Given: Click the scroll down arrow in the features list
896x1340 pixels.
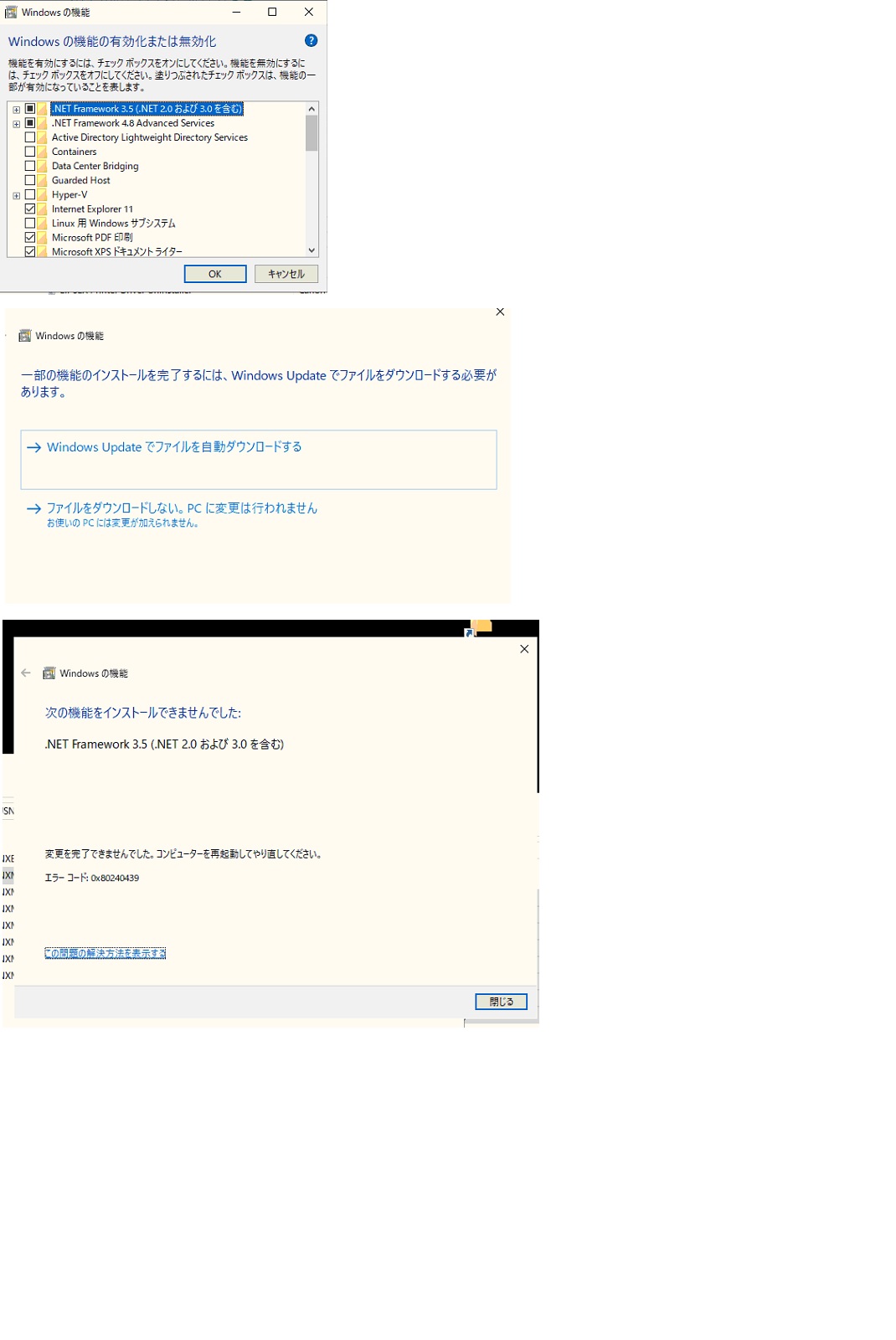Looking at the screenshot, I should 312,250.
